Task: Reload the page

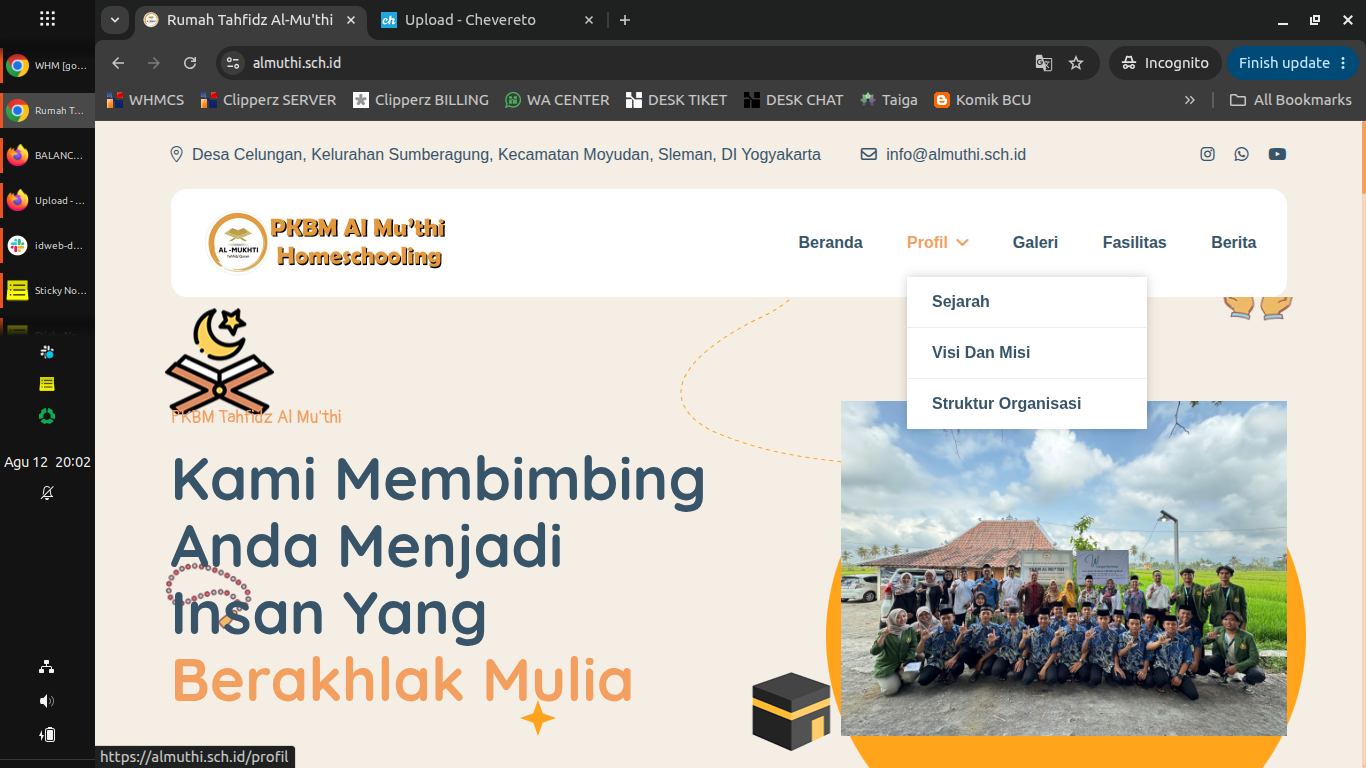Action: 190,63
